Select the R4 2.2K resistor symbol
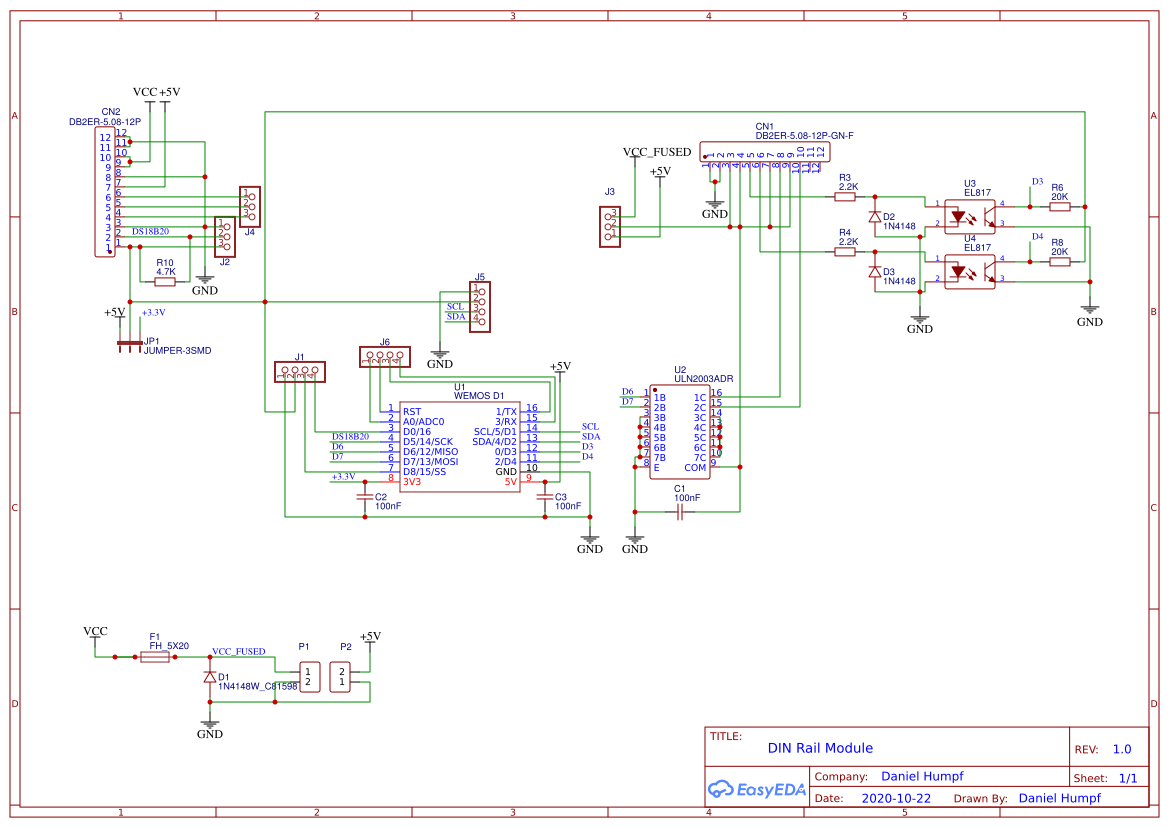1169x828 pixels. (x=845, y=252)
